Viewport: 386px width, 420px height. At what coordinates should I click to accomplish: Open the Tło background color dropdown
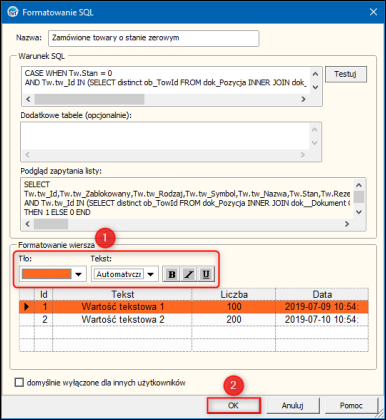(79, 274)
